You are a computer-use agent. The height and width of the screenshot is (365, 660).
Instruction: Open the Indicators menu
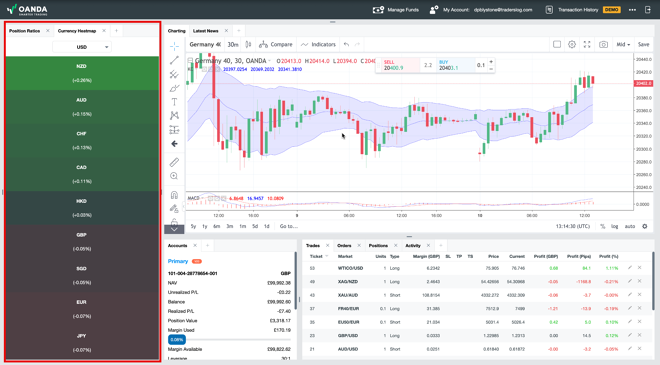point(319,44)
